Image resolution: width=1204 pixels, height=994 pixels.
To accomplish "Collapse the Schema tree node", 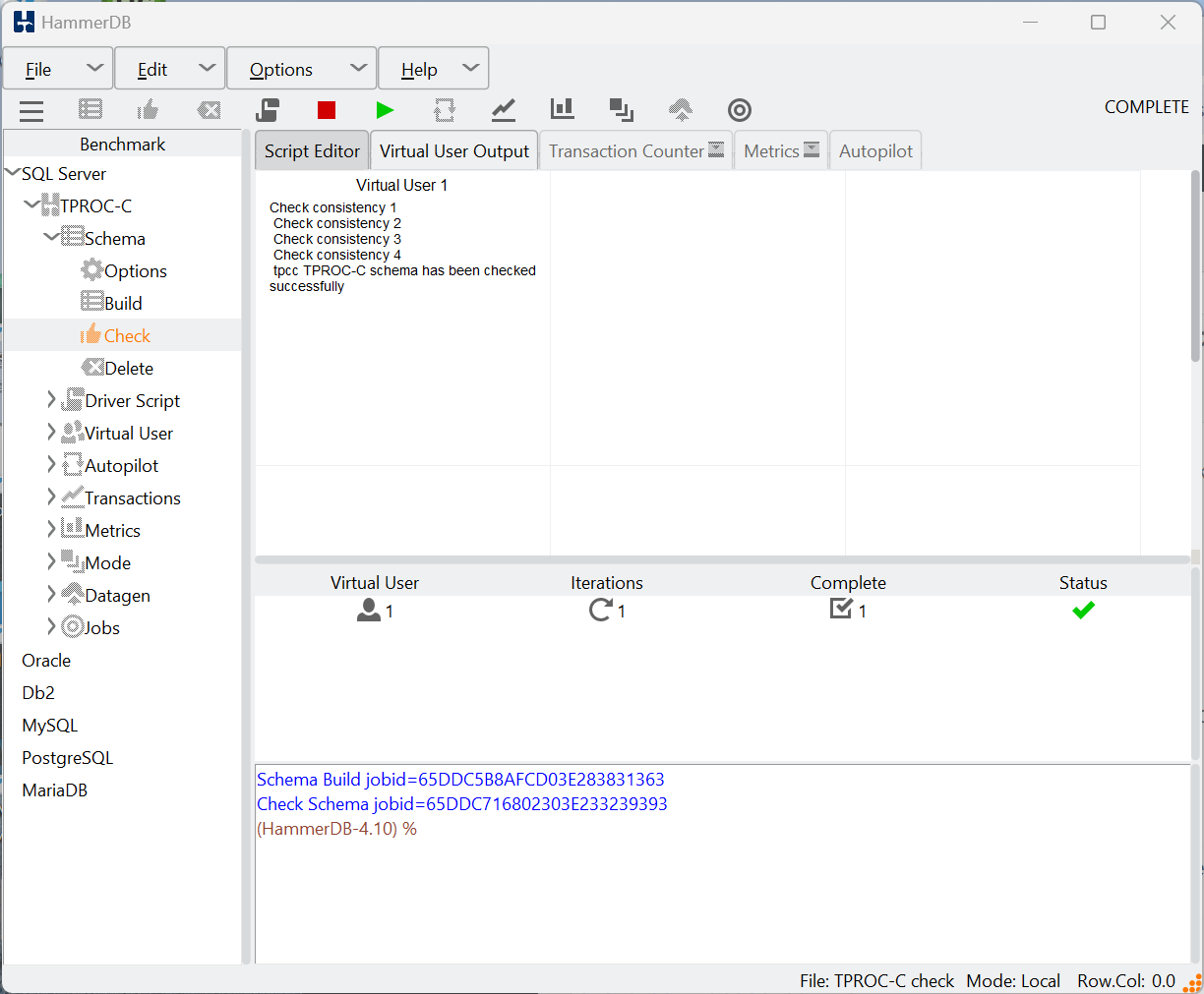I will [51, 237].
